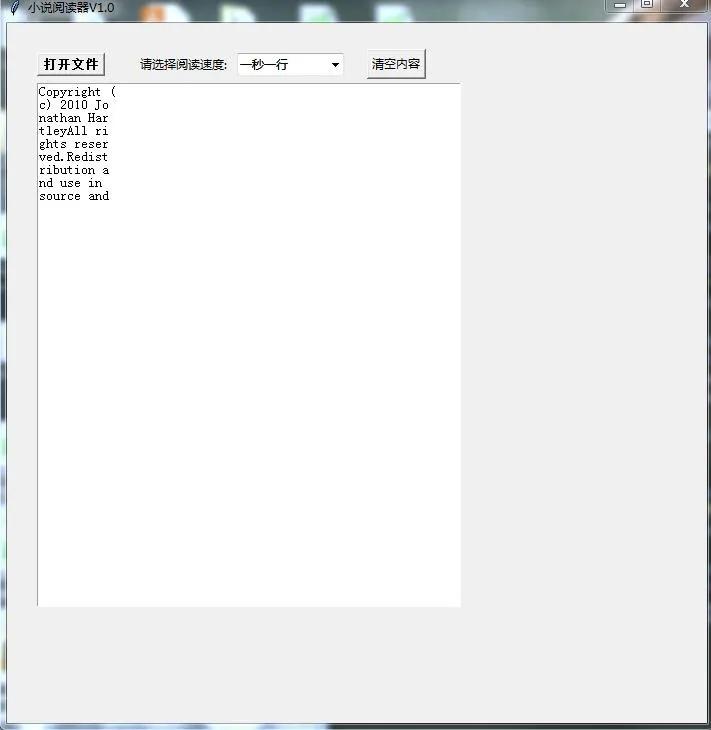Click the 清空内容 button
The height and width of the screenshot is (730, 711).
396,64
